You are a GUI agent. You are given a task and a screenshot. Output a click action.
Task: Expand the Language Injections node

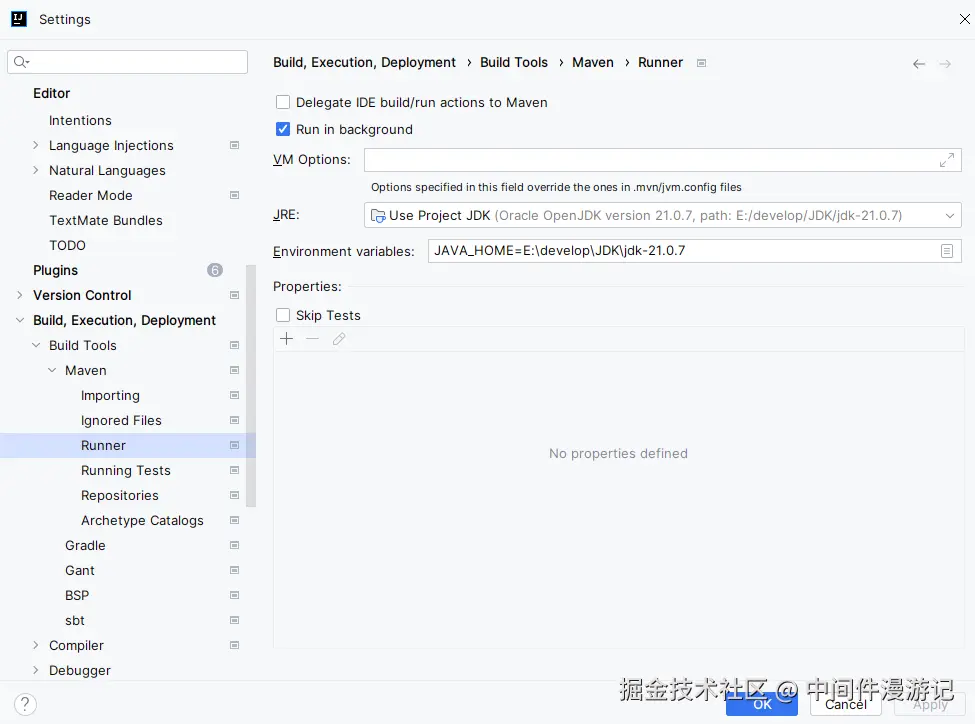tap(35, 146)
